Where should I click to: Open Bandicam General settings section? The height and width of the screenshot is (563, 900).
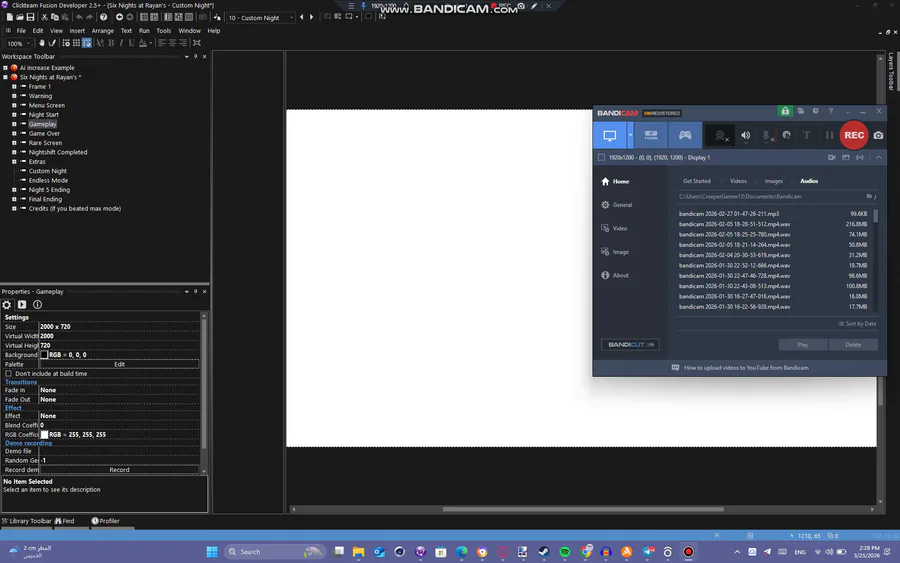[616, 205]
